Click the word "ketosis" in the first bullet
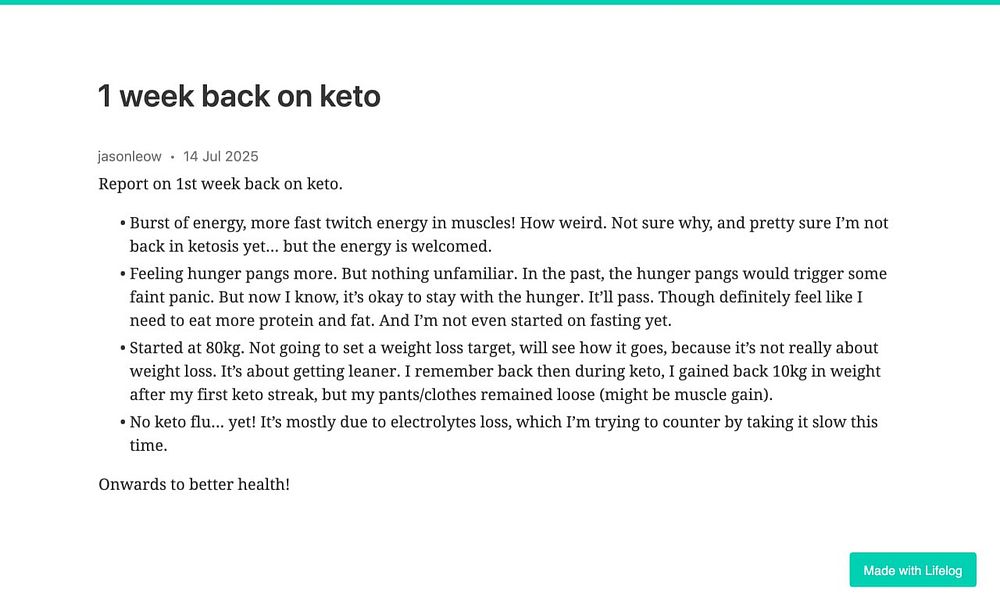 tap(213, 247)
